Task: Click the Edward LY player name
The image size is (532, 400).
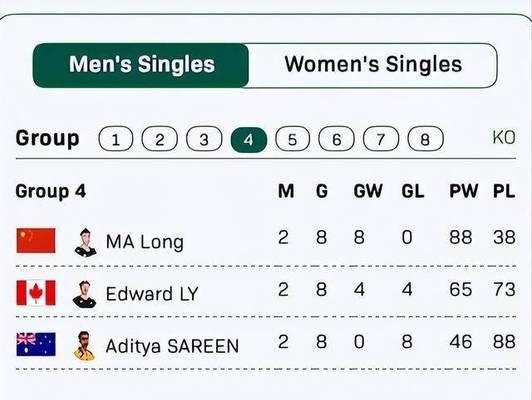Action: [x=152, y=294]
